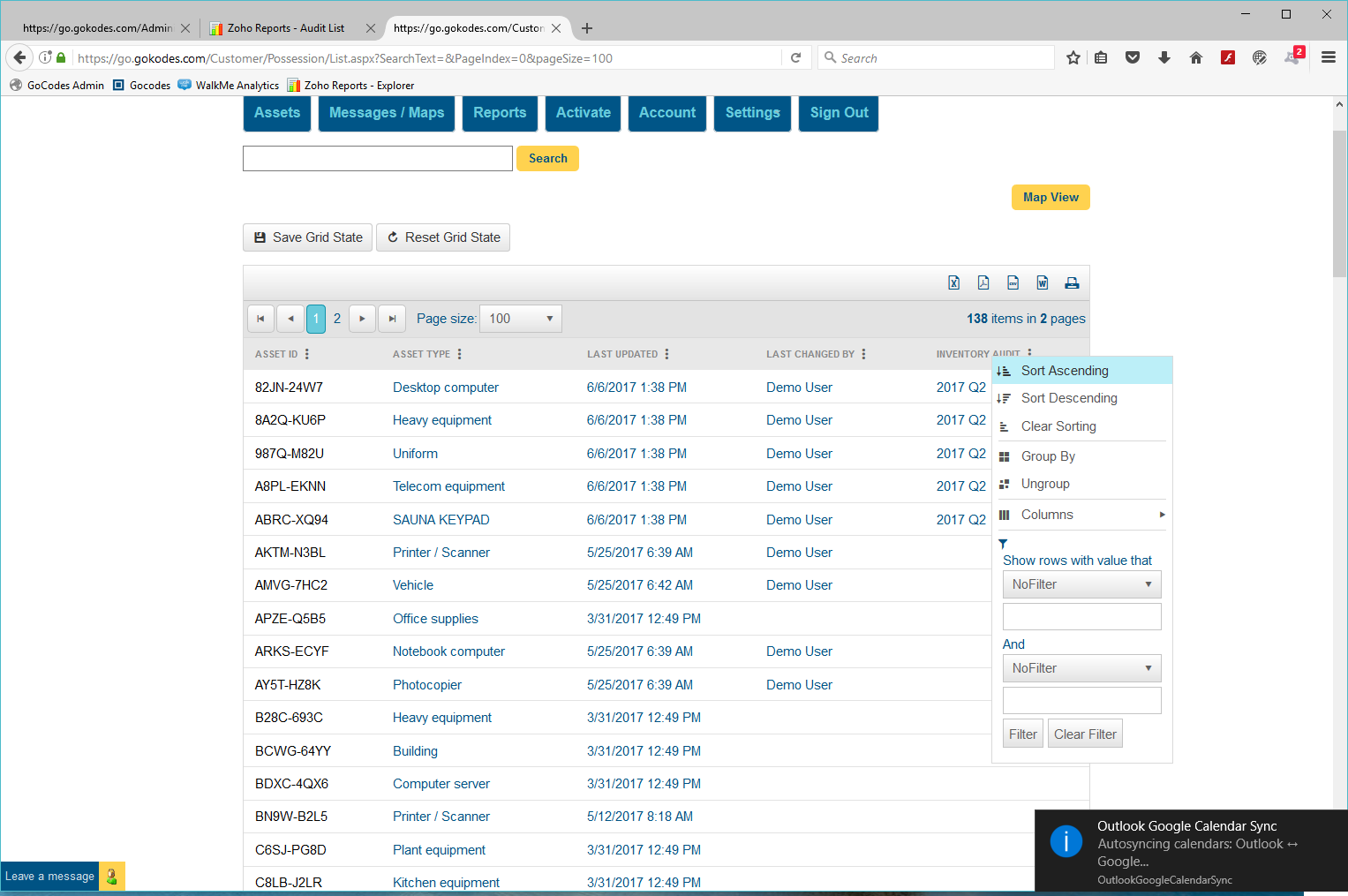Viewport: 1348px width, 896px height.
Task: Select Clear Sorting
Action: [x=1082, y=426]
